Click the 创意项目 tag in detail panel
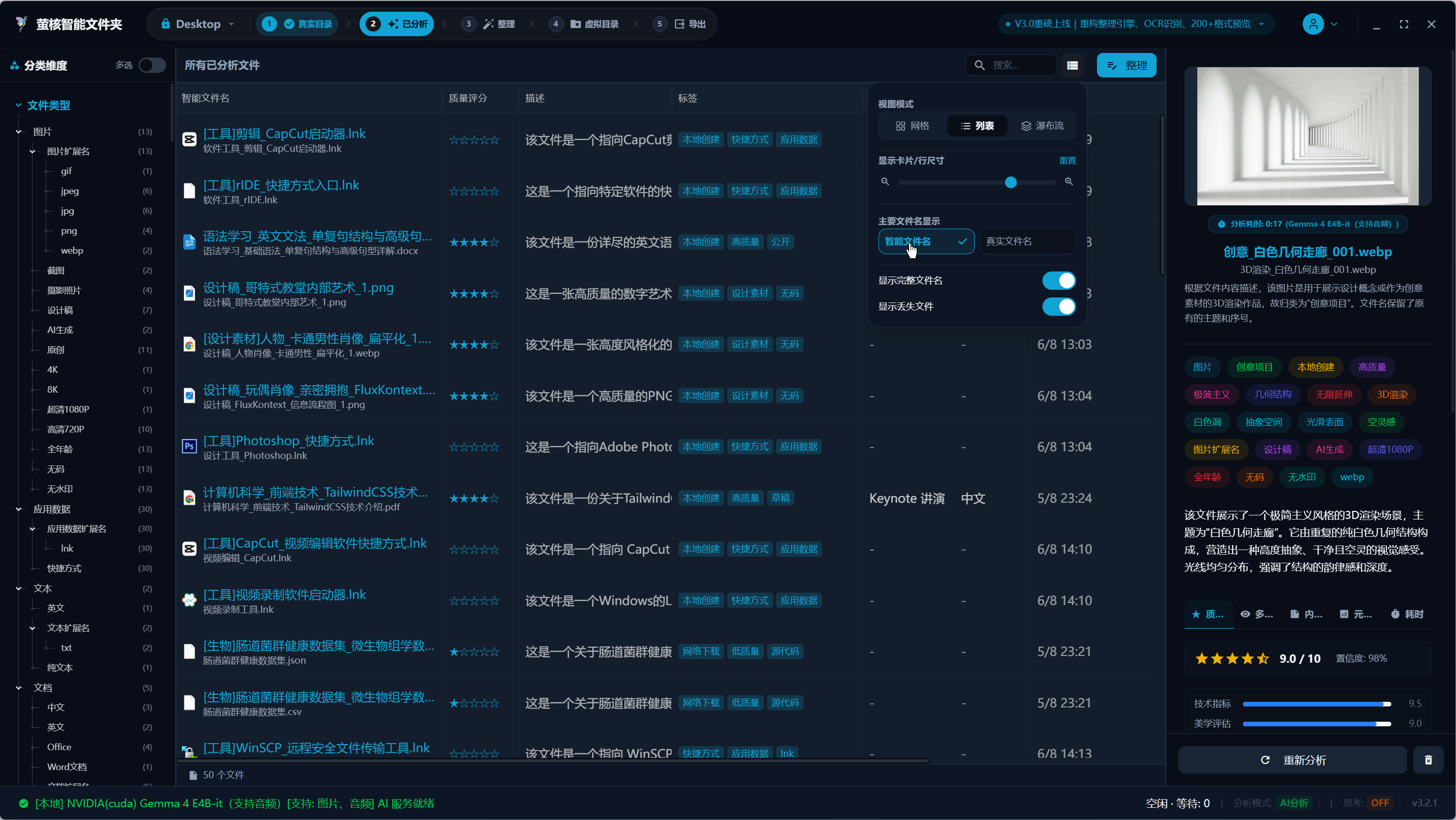Viewport: 1456px width, 820px height. pyautogui.click(x=1254, y=367)
